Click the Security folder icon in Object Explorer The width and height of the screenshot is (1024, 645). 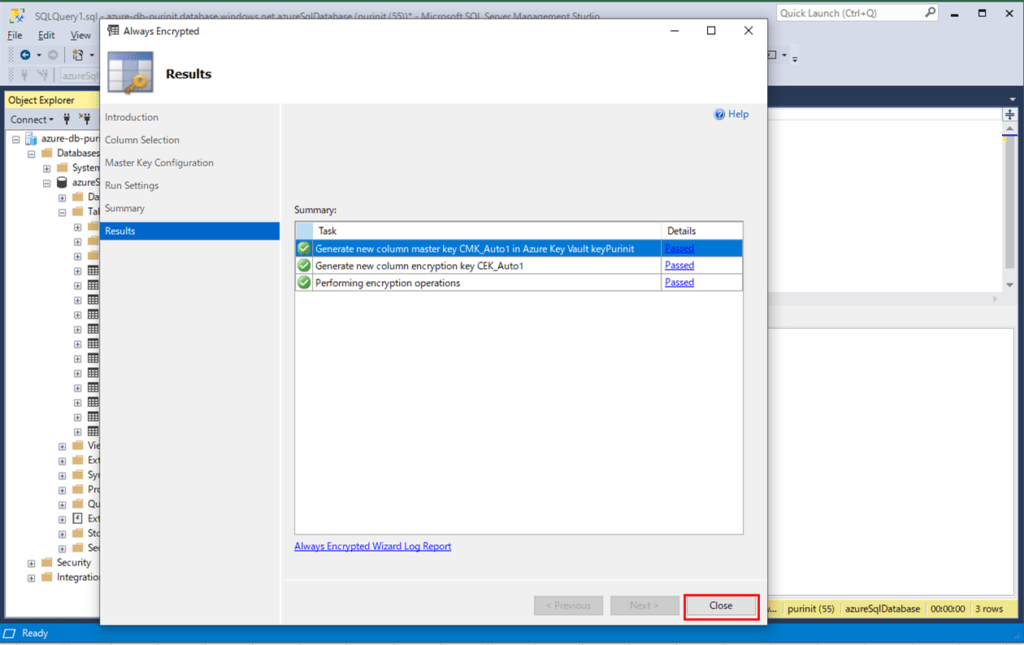pyautogui.click(x=49, y=562)
